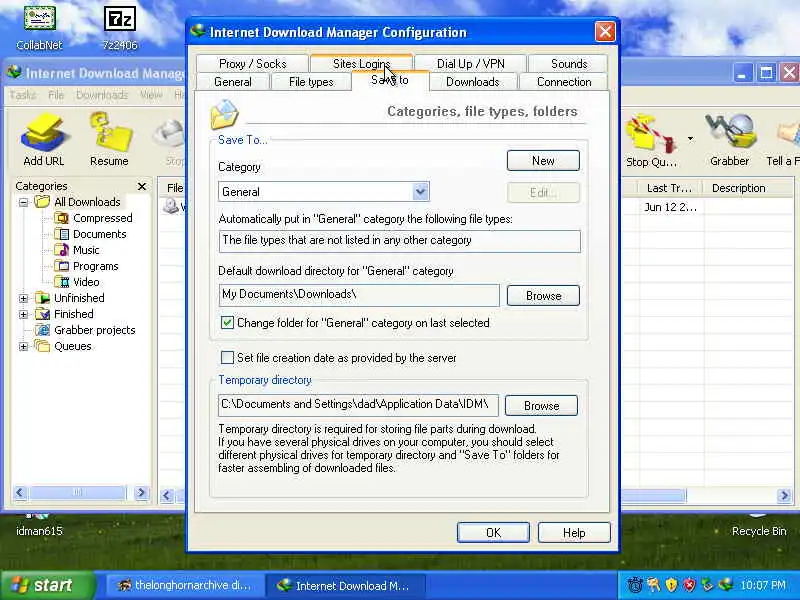
Task: Click the IDM icon in dialog title bar
Action: (x=198, y=31)
